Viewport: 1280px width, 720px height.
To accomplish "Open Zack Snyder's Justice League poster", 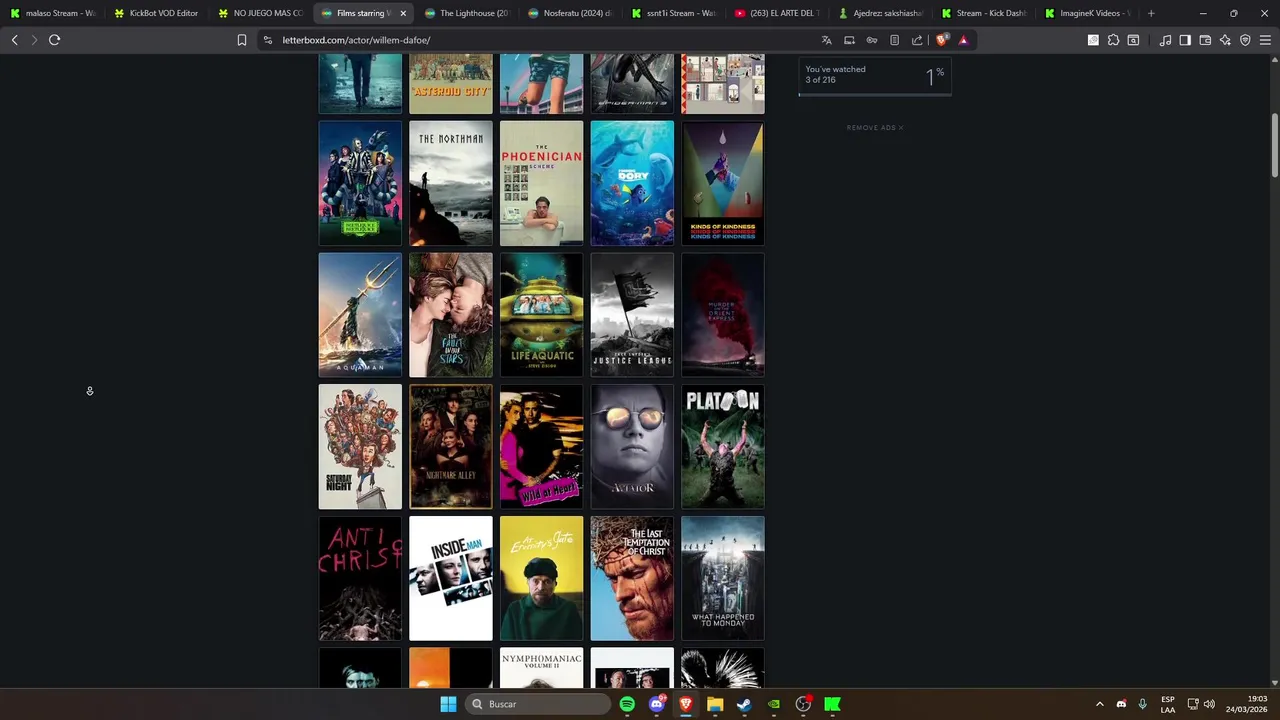I will click(632, 315).
